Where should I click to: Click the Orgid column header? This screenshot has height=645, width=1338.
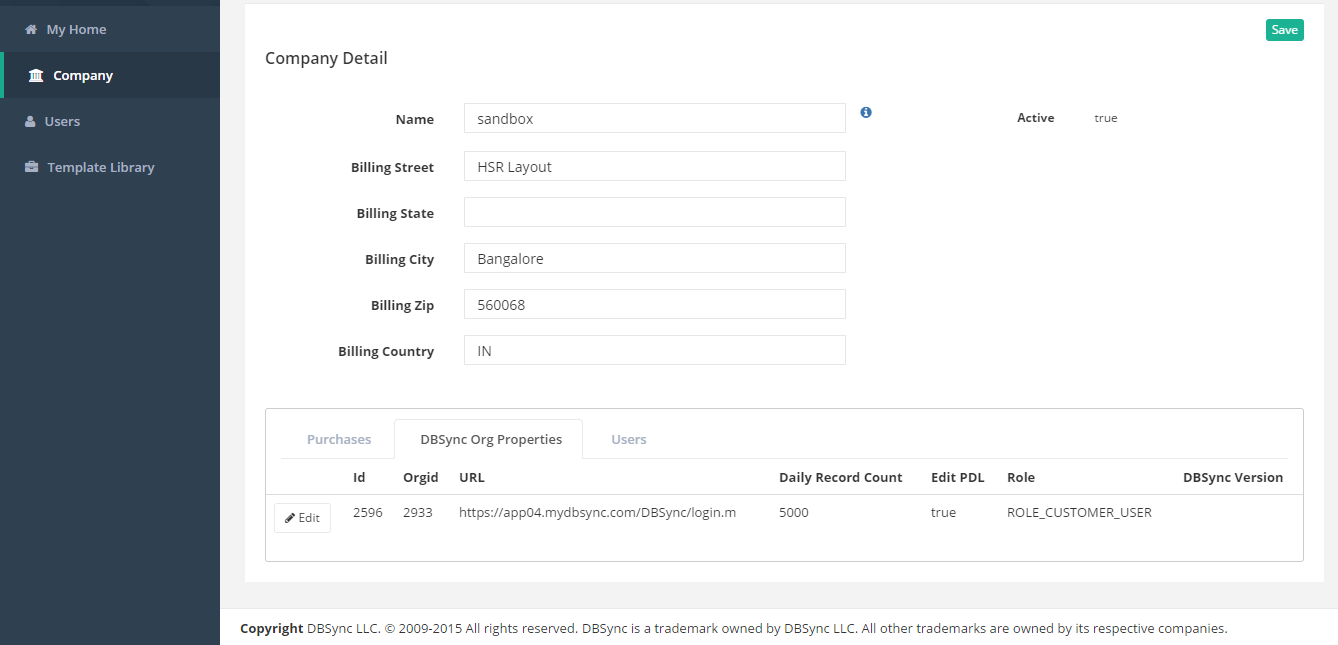421,478
